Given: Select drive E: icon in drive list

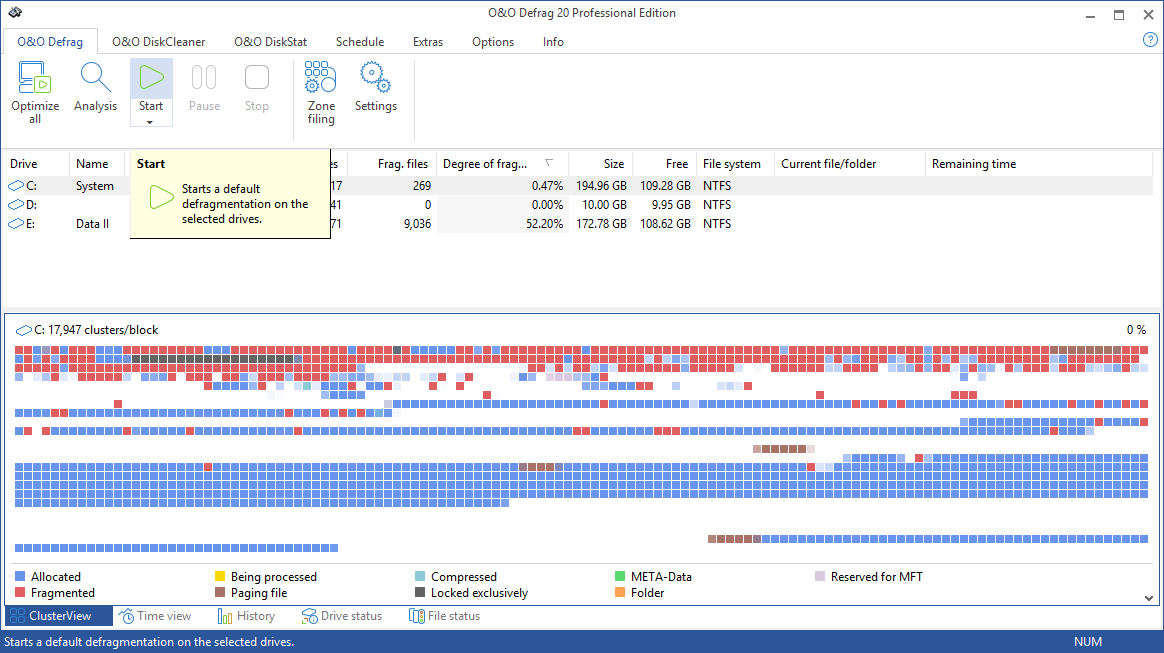Looking at the screenshot, I should click(x=16, y=223).
